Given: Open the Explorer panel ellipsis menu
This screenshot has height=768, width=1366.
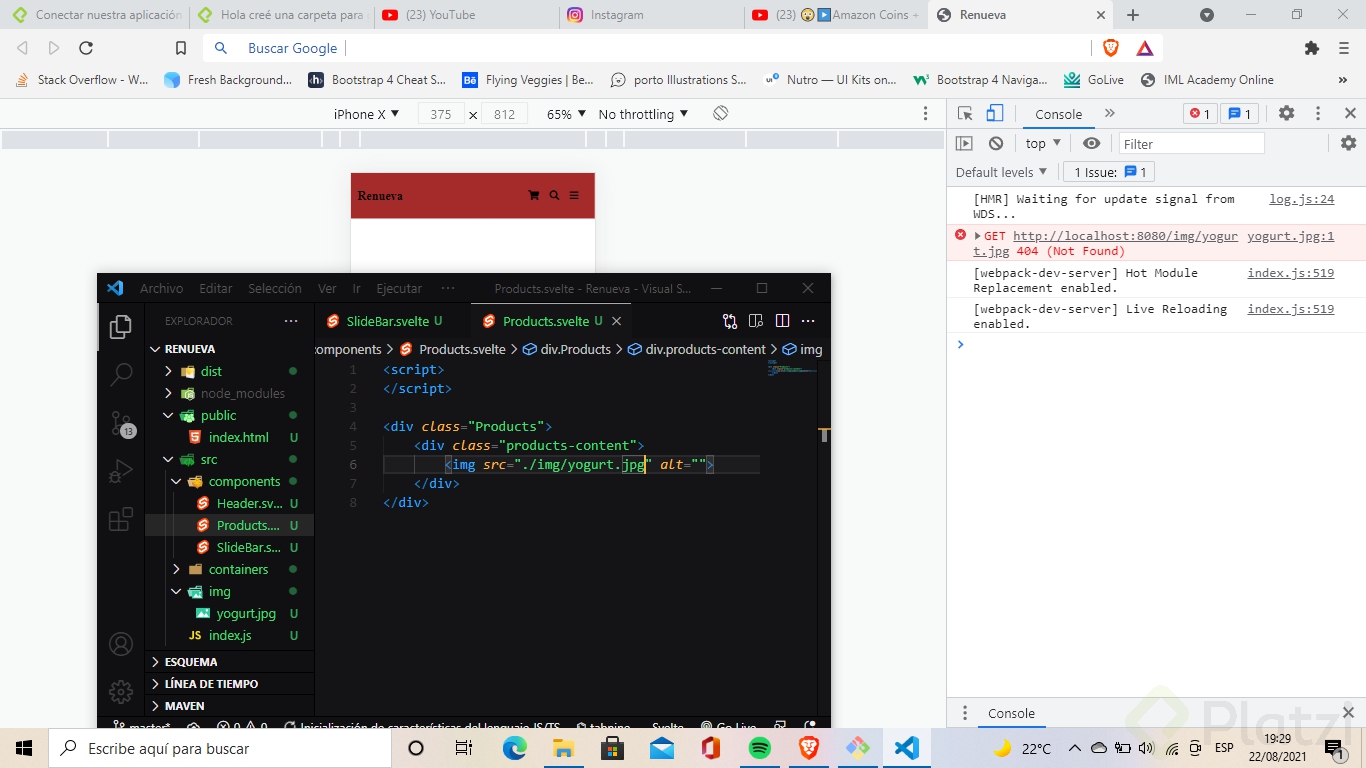Looking at the screenshot, I should pos(291,321).
